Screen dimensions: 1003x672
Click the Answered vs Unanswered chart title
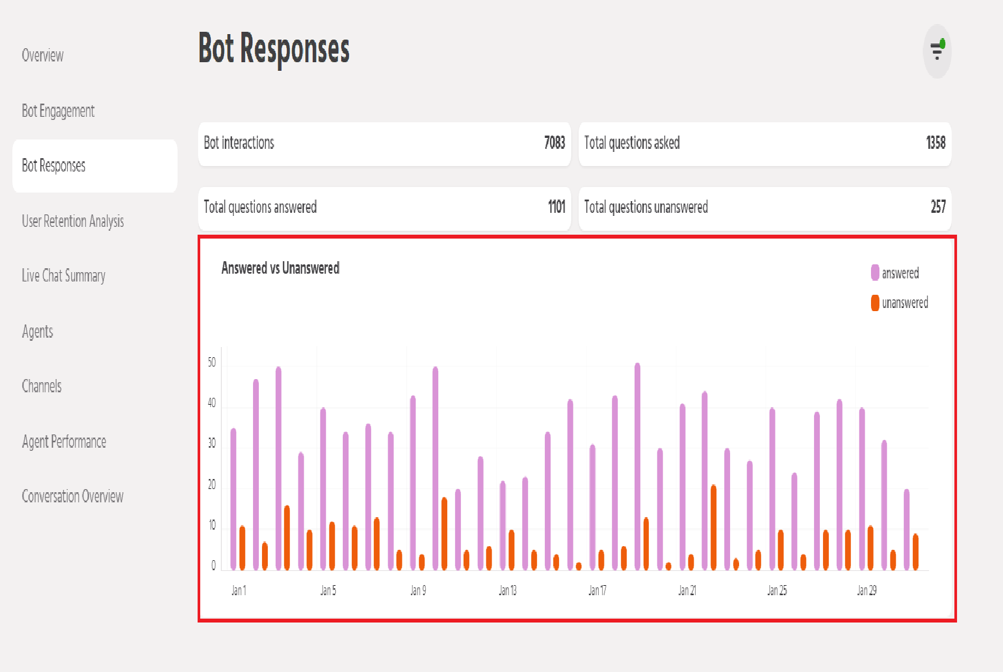click(280, 268)
